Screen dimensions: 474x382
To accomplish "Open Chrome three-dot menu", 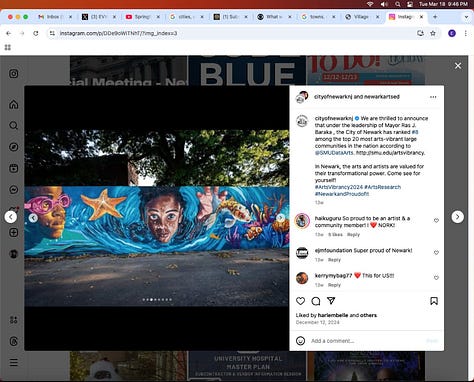I will [466, 33].
